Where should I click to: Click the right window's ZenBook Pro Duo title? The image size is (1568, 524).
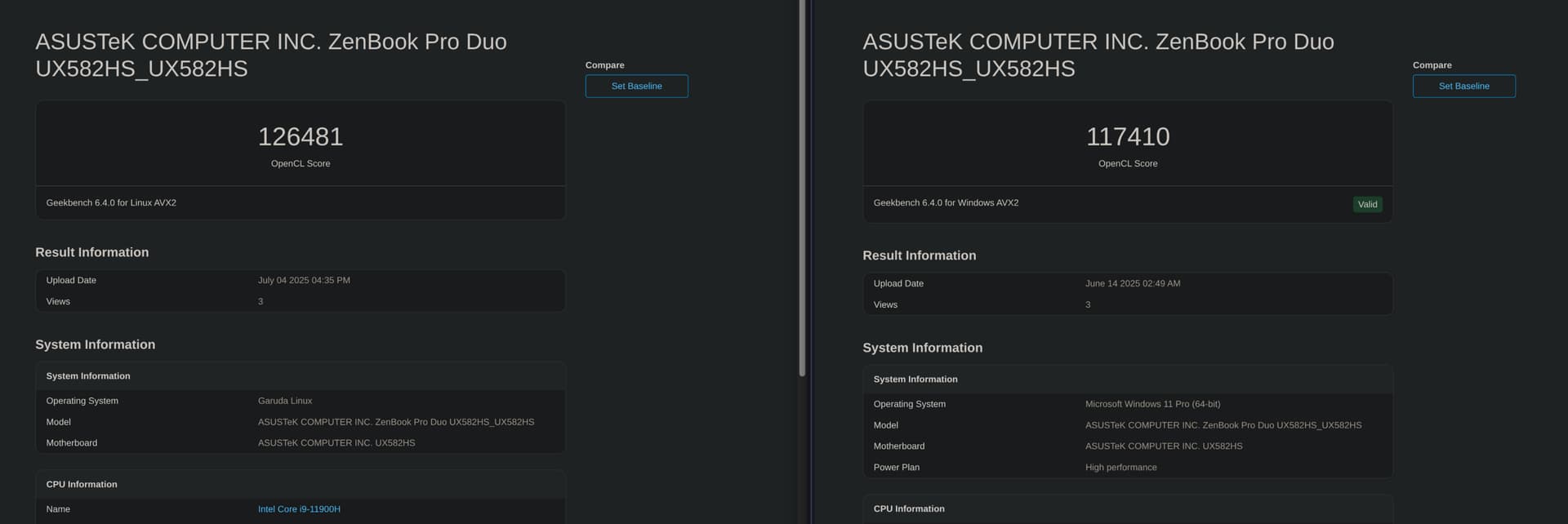pyautogui.click(x=1098, y=55)
